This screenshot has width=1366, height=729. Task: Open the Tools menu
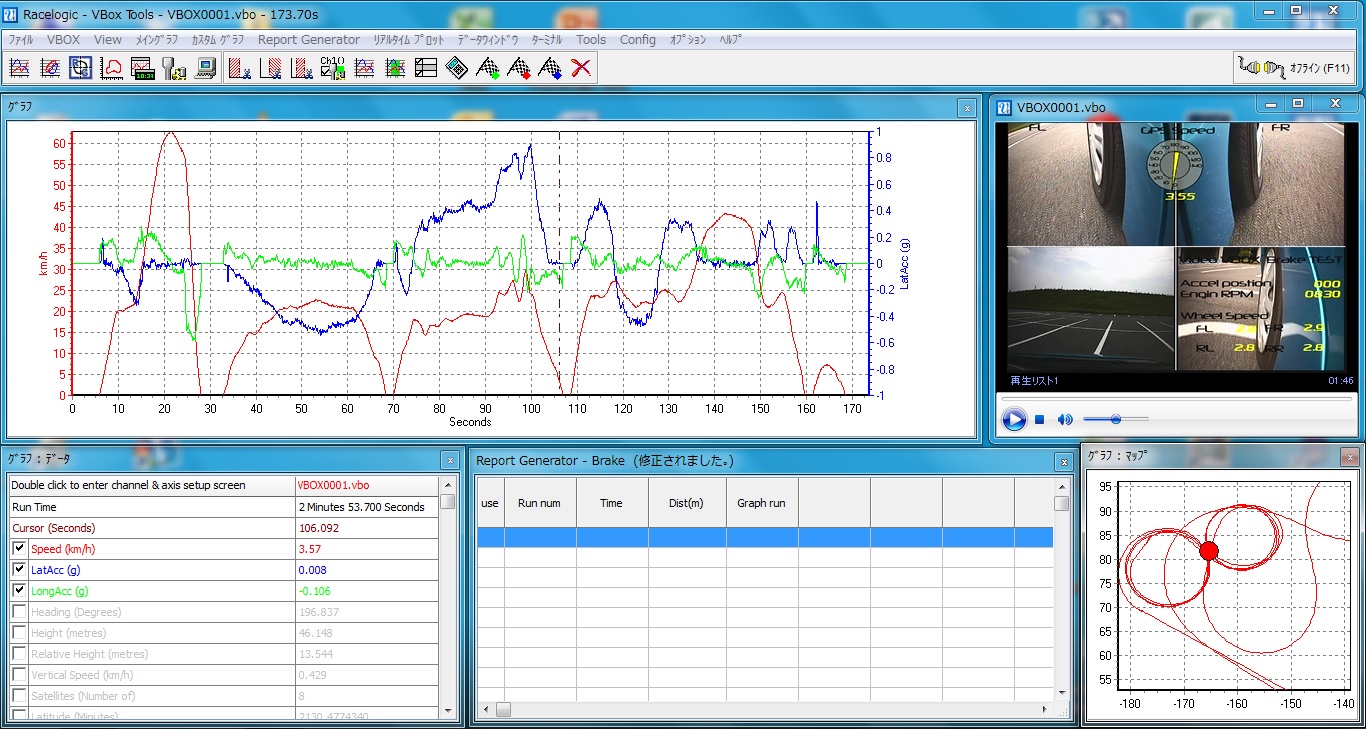591,40
